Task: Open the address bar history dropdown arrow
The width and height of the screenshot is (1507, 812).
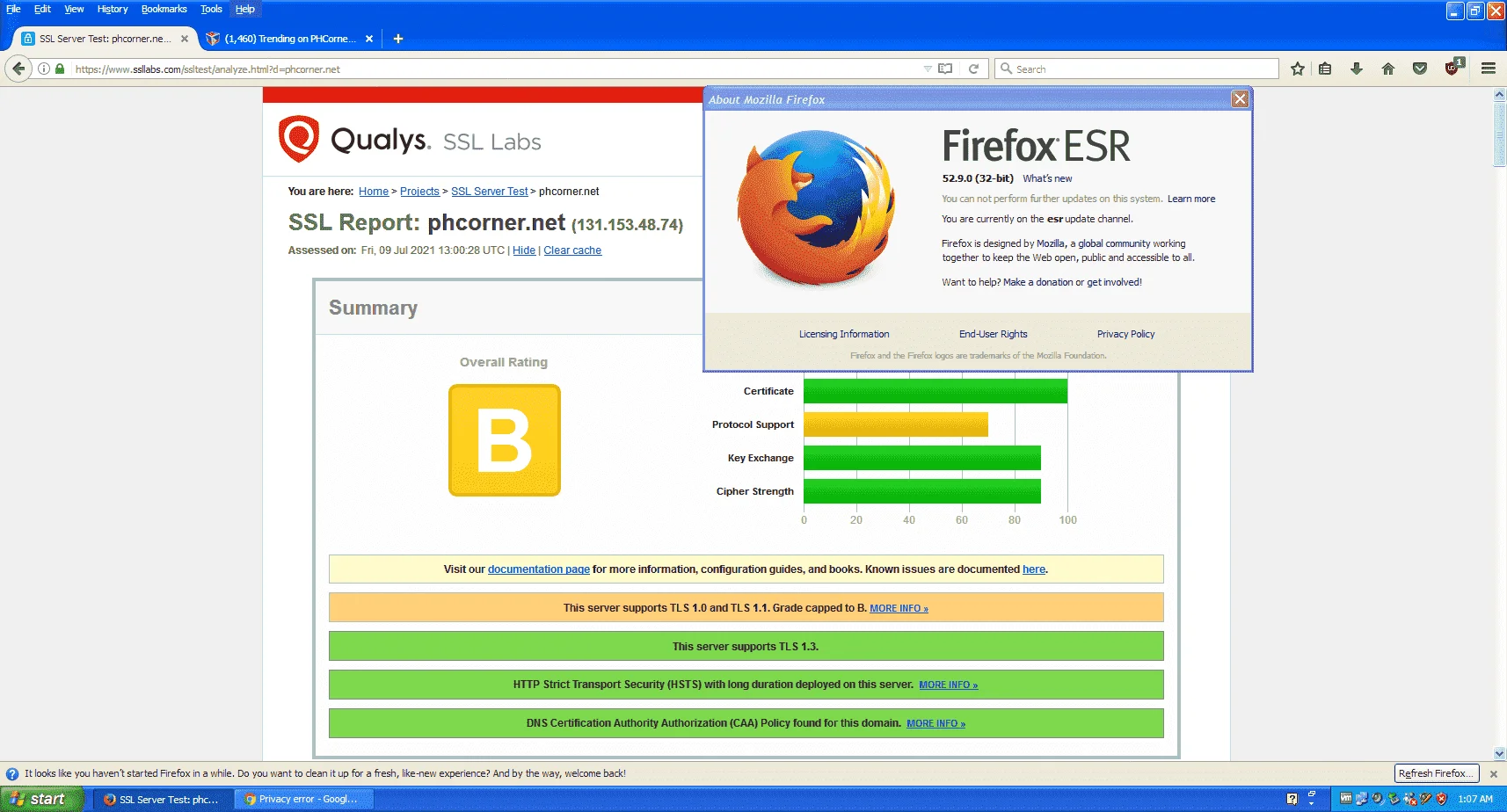Action: [x=928, y=69]
